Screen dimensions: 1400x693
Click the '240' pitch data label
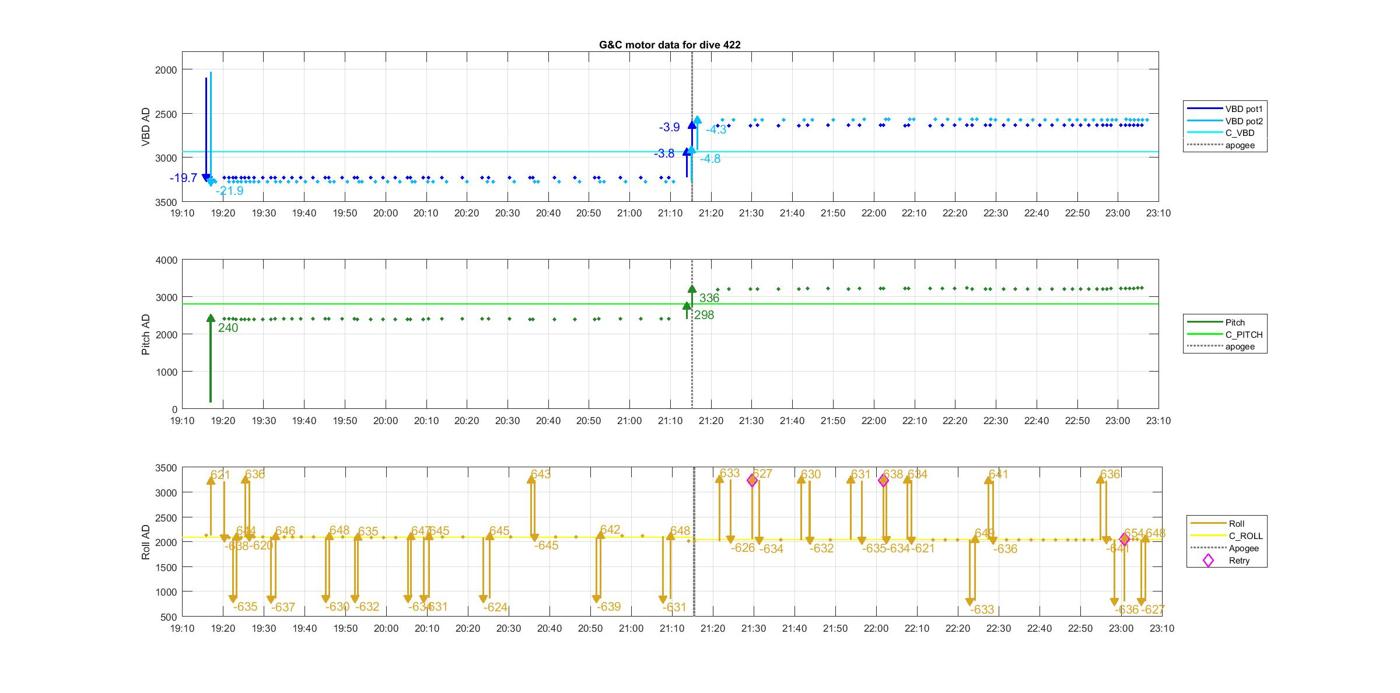(x=228, y=328)
